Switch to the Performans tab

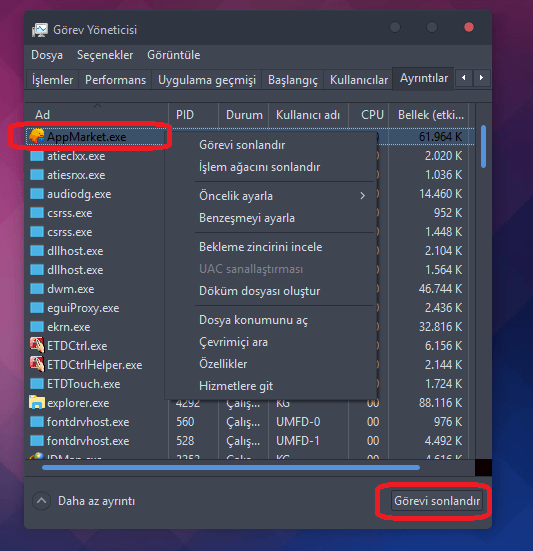[115, 80]
